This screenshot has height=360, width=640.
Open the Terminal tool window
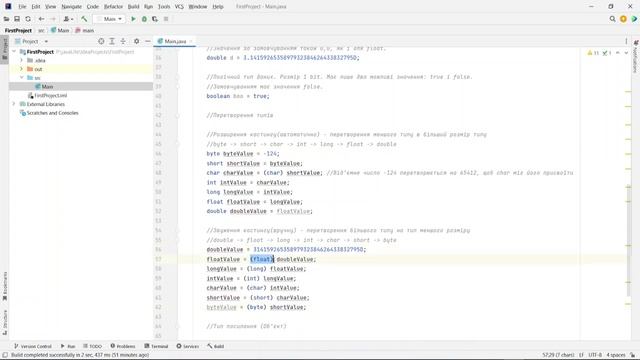pos(156,346)
